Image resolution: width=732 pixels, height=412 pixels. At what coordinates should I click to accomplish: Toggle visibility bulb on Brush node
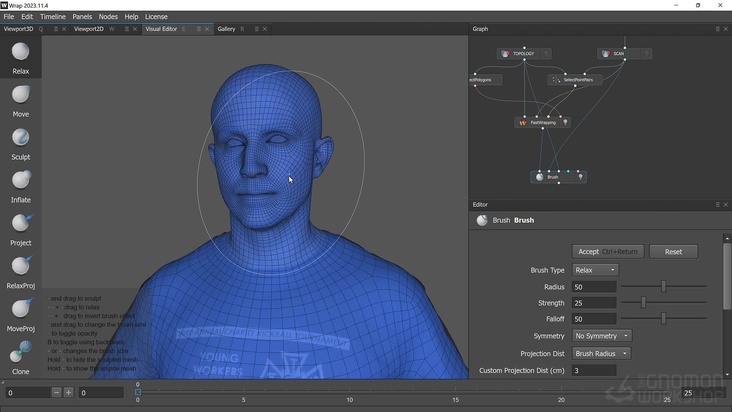(x=580, y=177)
